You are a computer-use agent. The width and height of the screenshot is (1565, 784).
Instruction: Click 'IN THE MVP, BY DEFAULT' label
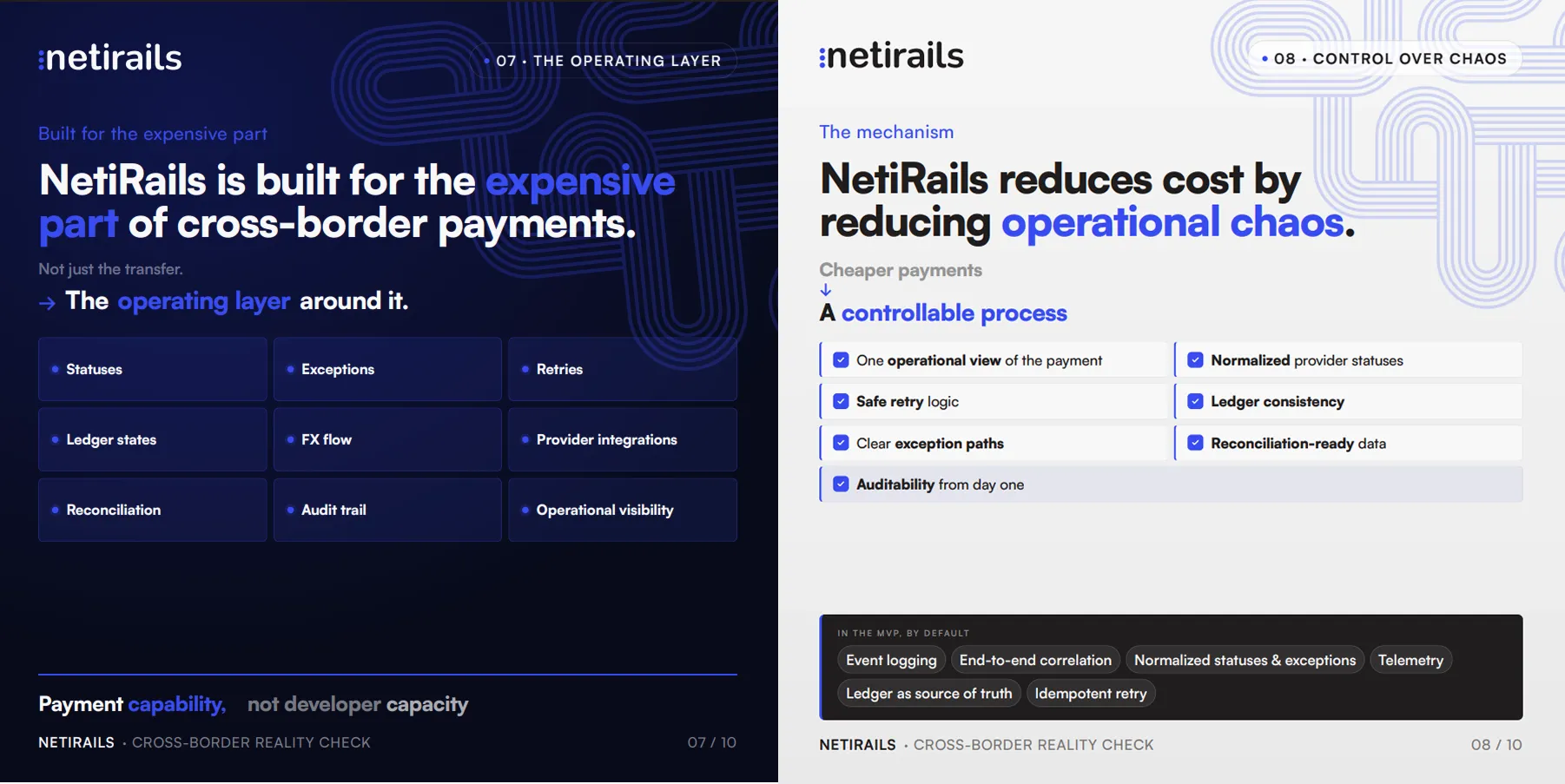coord(903,633)
